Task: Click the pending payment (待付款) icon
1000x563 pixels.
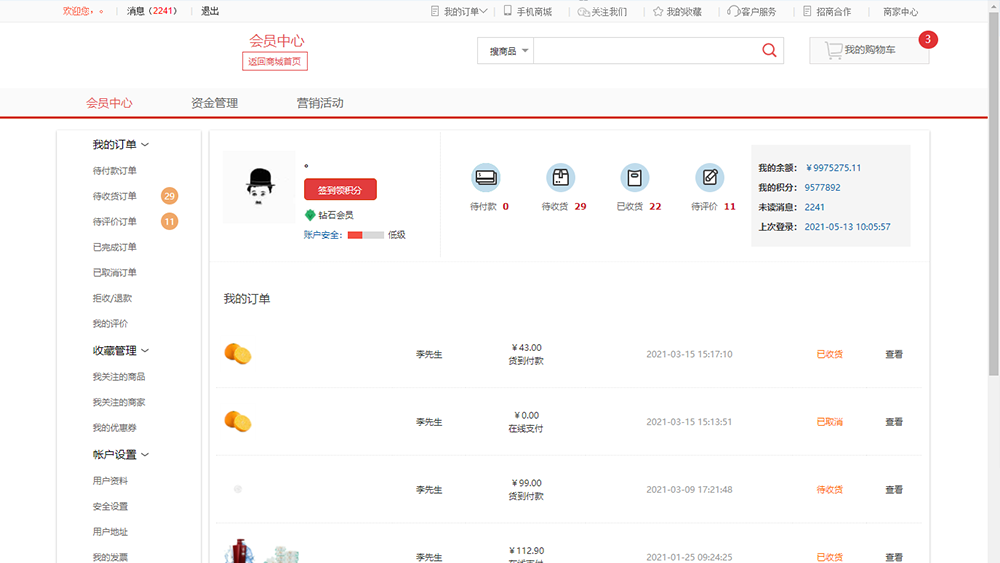Action: pyautogui.click(x=486, y=178)
